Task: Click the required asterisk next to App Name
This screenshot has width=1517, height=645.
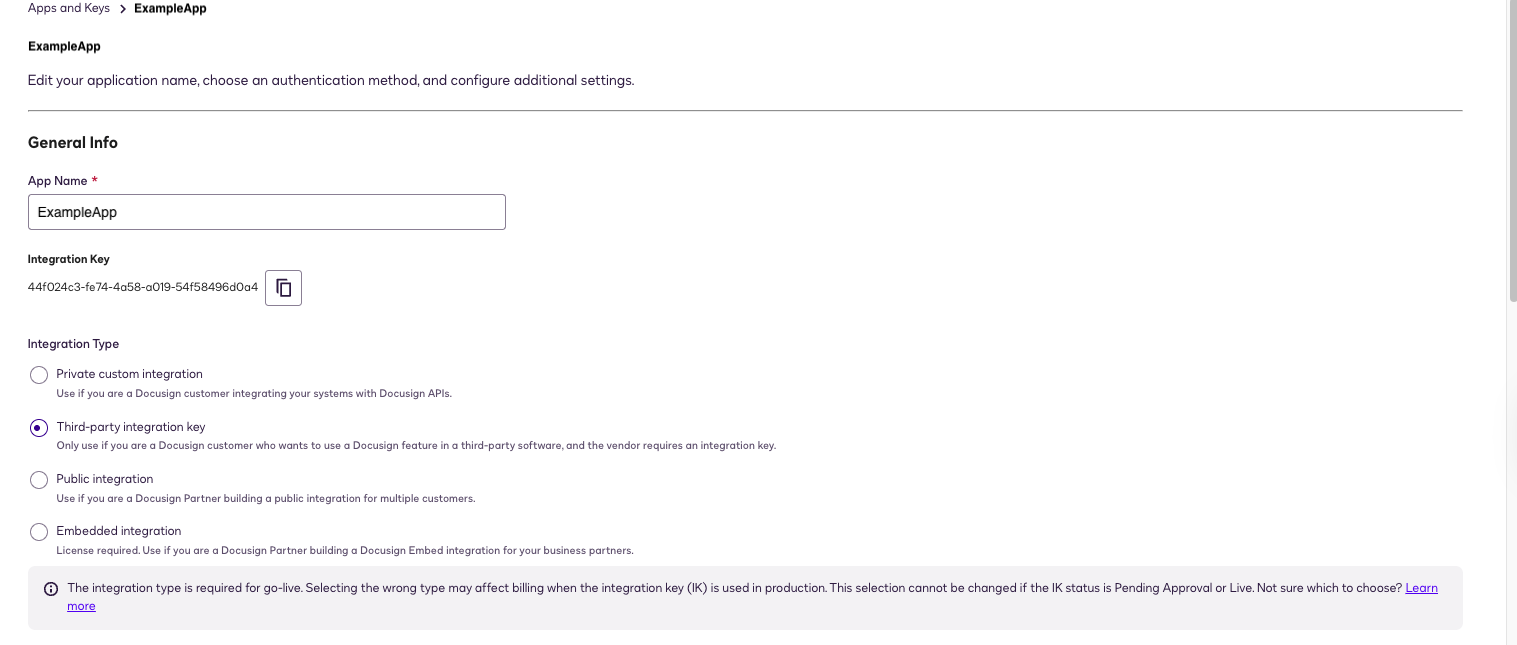Action: click(95, 180)
